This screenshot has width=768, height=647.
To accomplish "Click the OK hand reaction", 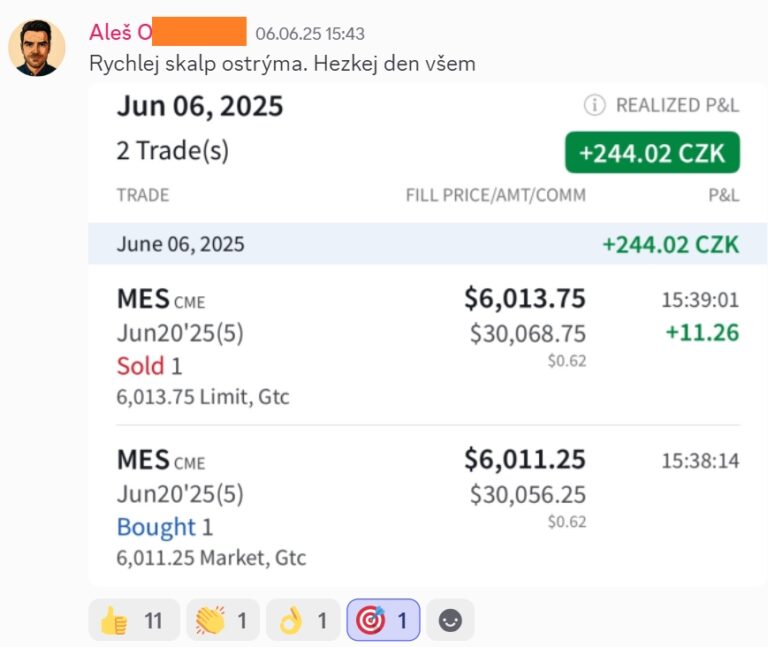I will pyautogui.click(x=303, y=620).
